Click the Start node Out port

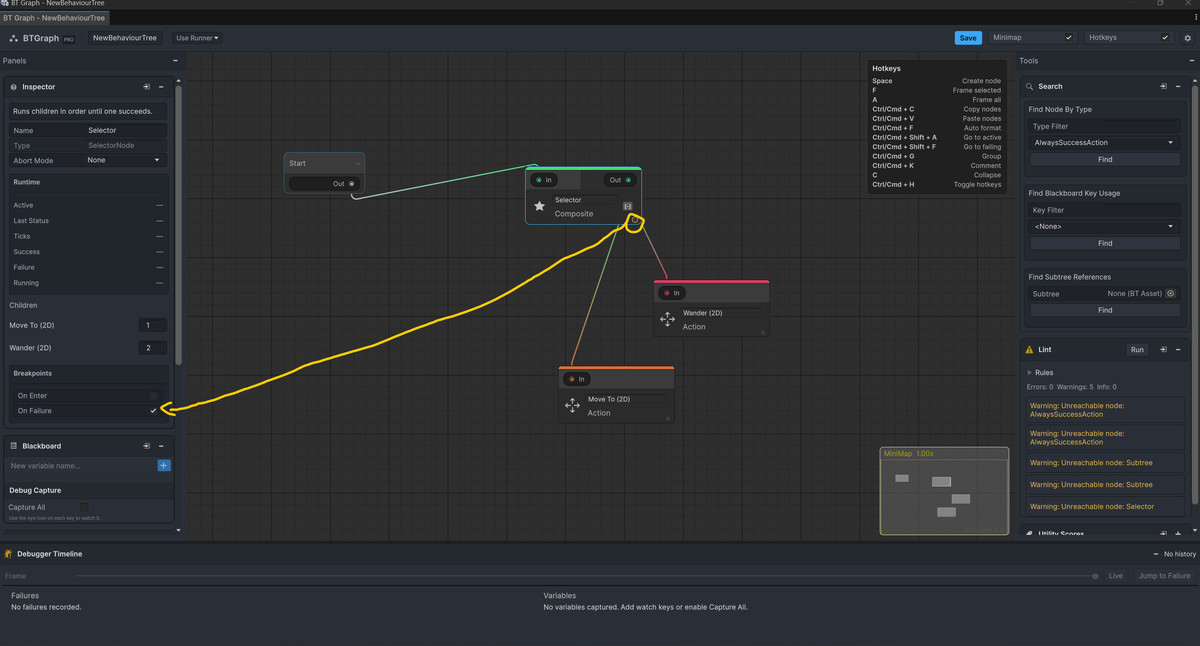click(351, 184)
